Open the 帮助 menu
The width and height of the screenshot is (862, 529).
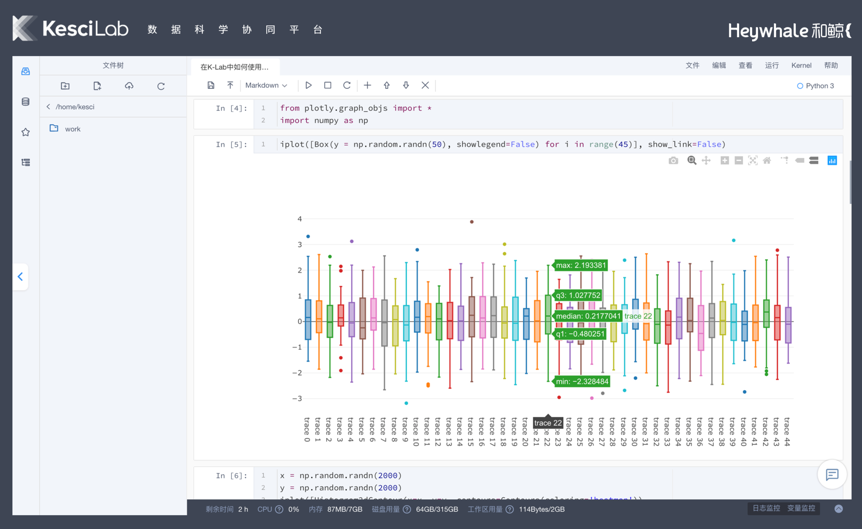(x=831, y=65)
